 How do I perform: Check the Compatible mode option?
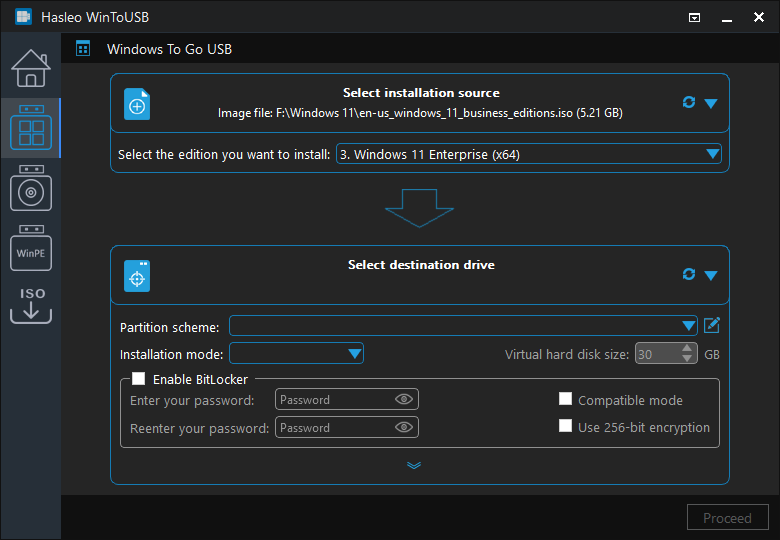[565, 399]
